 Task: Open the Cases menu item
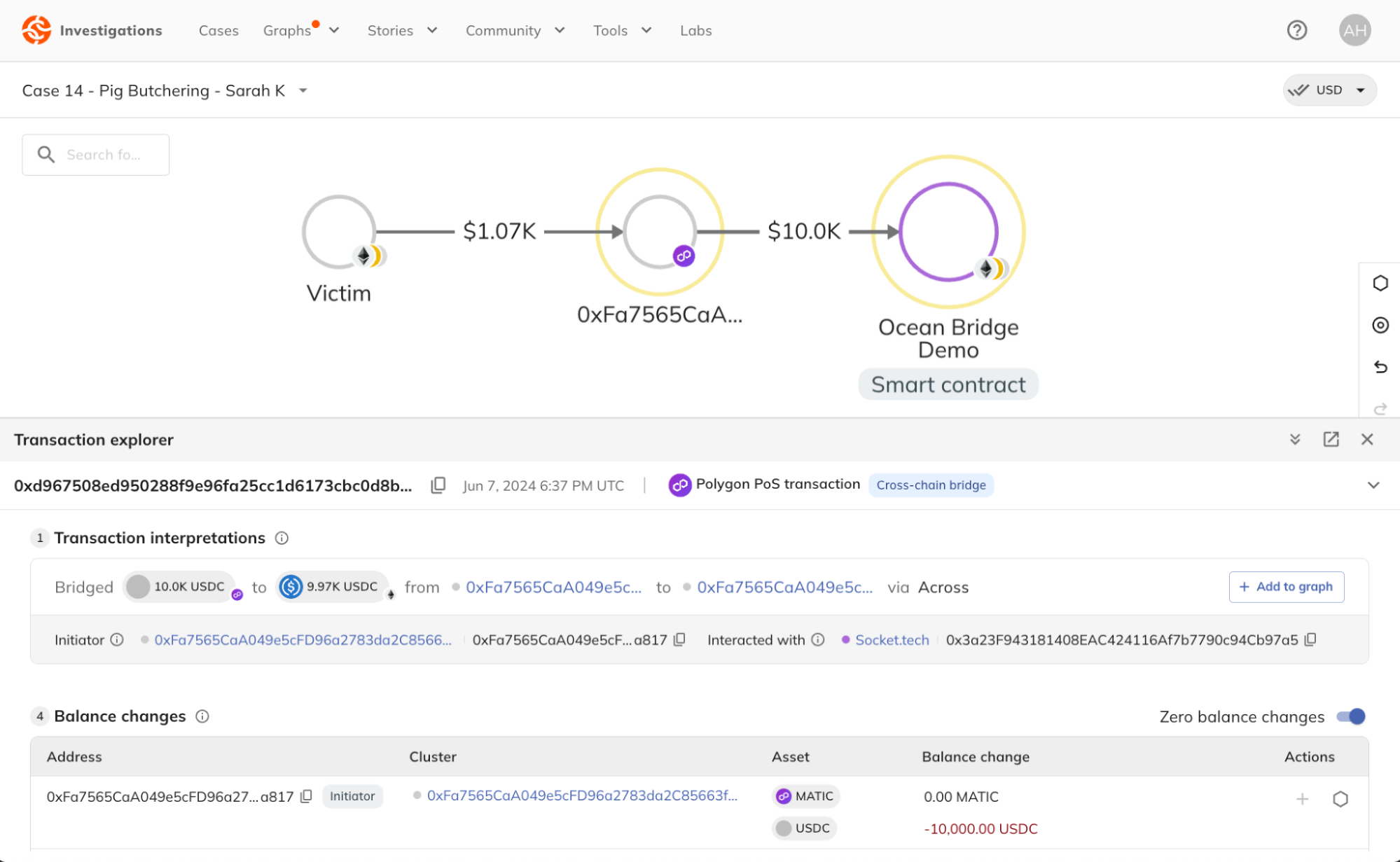219,31
